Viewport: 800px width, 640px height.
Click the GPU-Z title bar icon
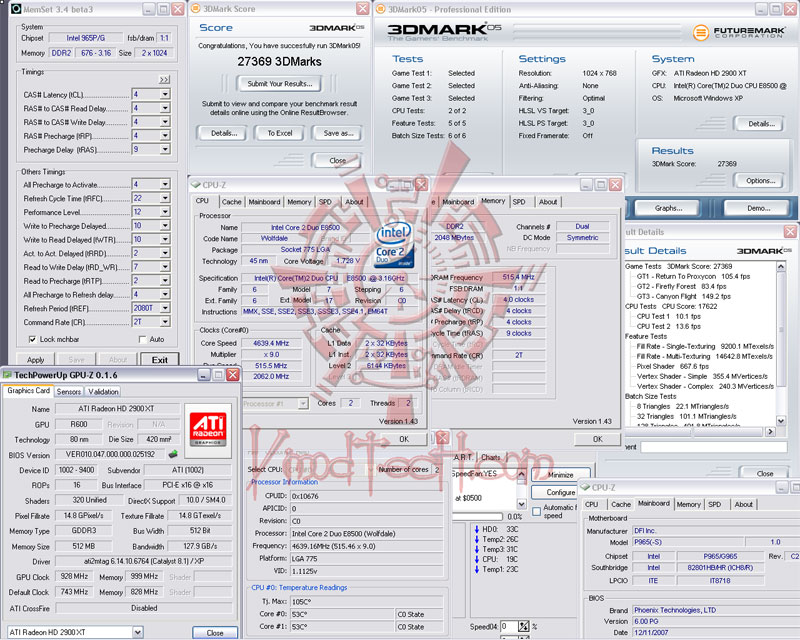(x=7, y=375)
